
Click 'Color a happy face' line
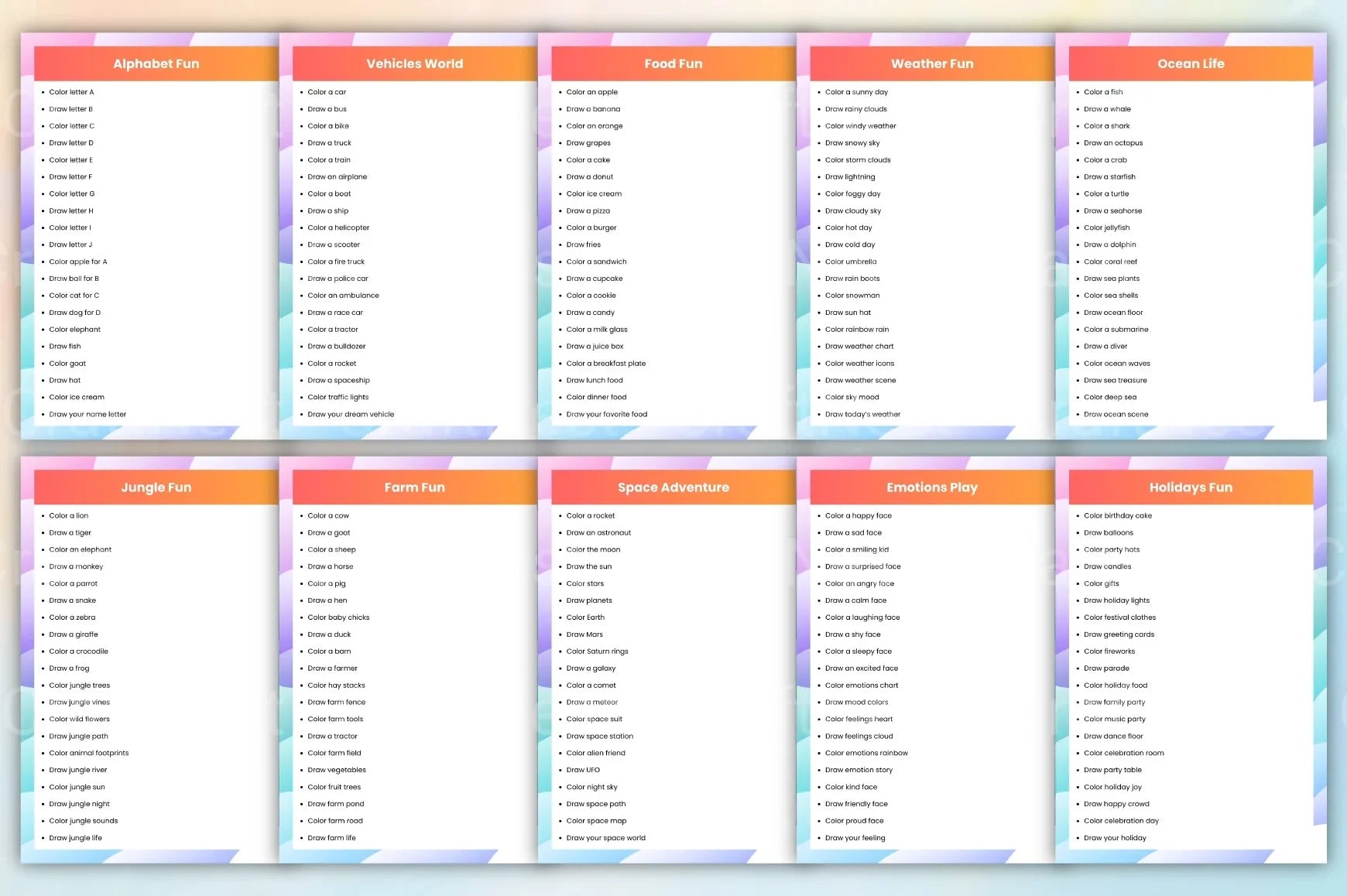coord(859,516)
